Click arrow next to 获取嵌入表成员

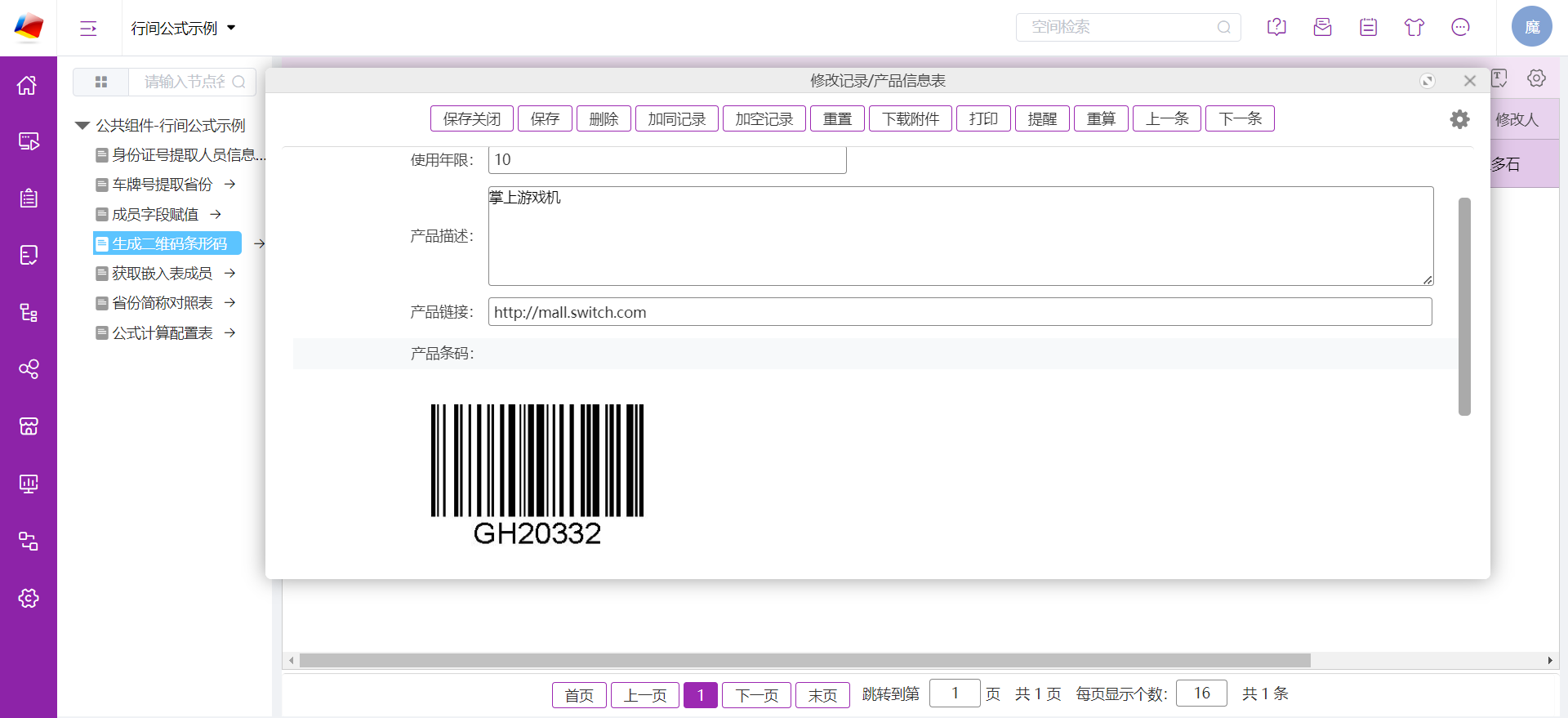click(x=230, y=273)
